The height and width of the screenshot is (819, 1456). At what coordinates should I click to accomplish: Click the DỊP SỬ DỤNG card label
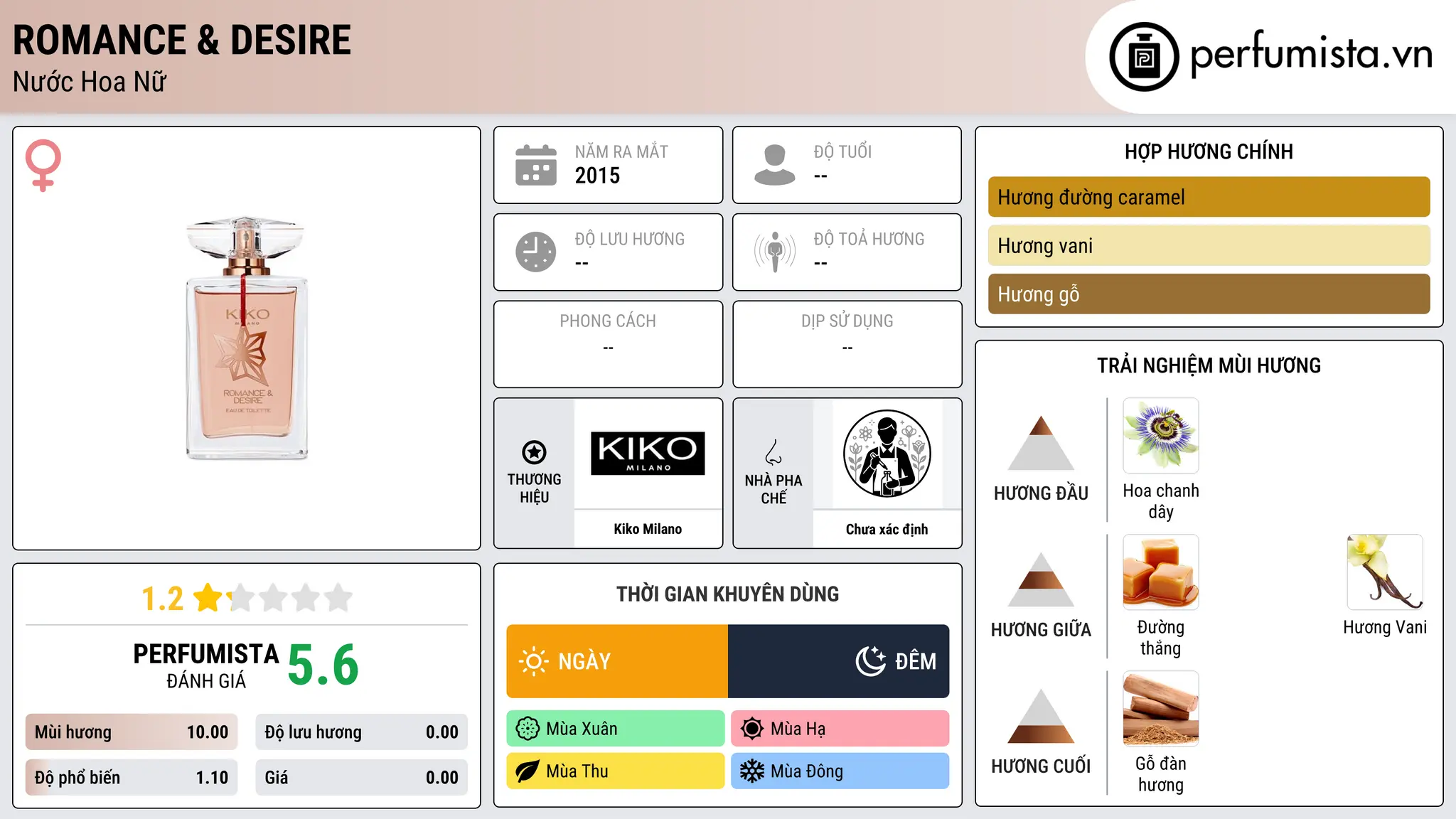[847, 321]
